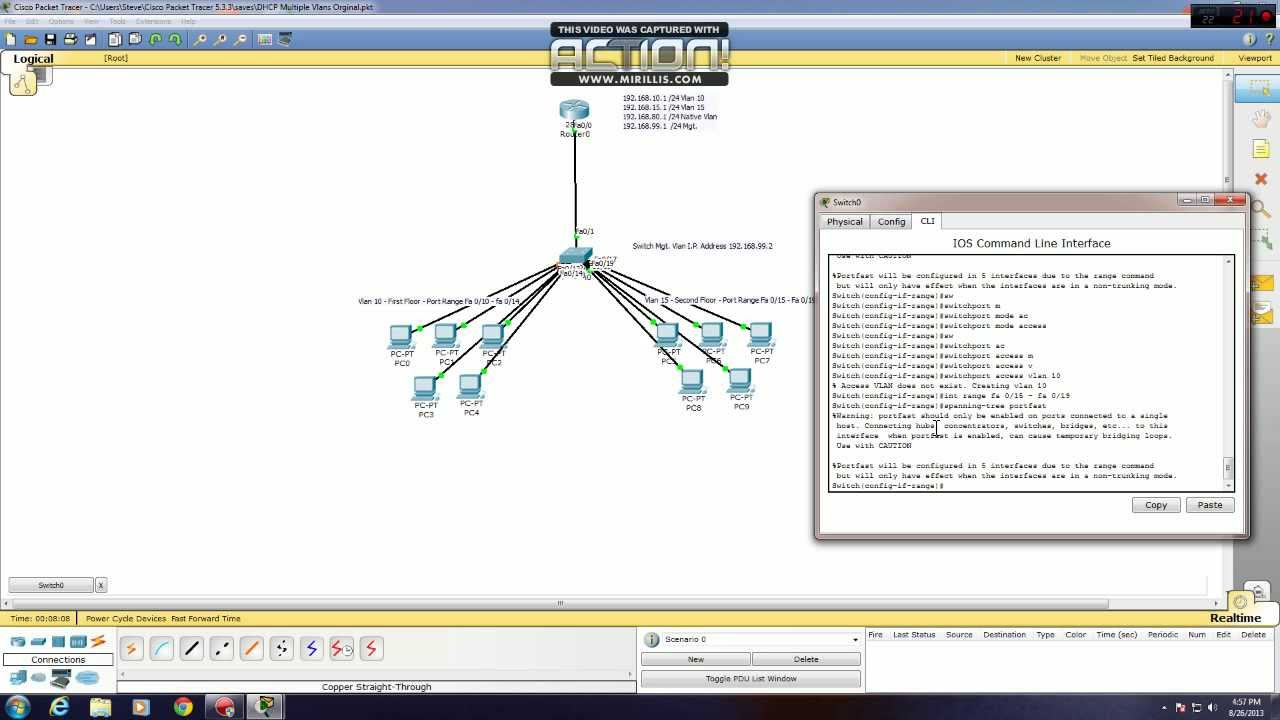Choose automatic connection type
Screen dimensions: 1280x720
(131, 649)
